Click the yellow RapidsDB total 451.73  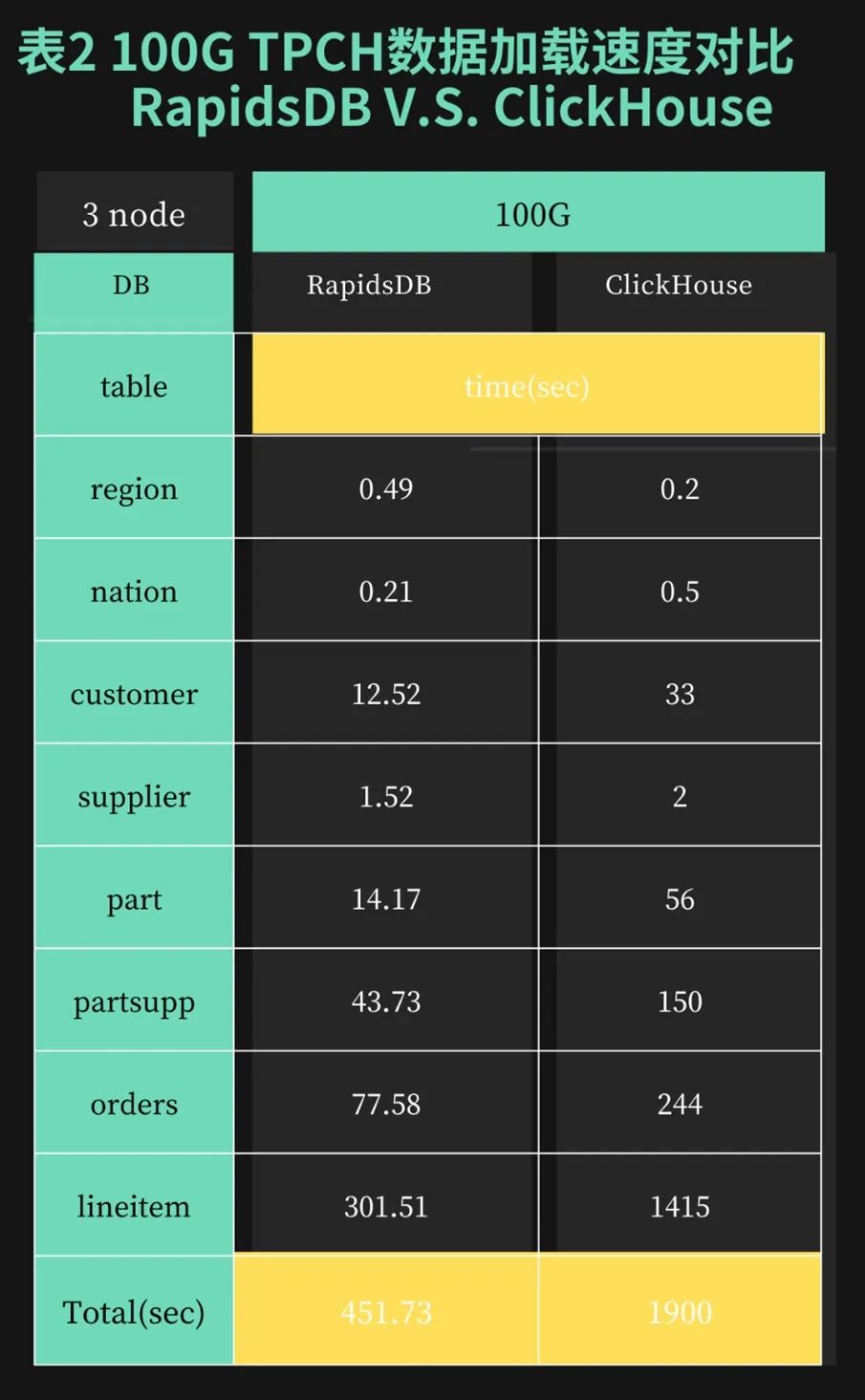point(386,1312)
